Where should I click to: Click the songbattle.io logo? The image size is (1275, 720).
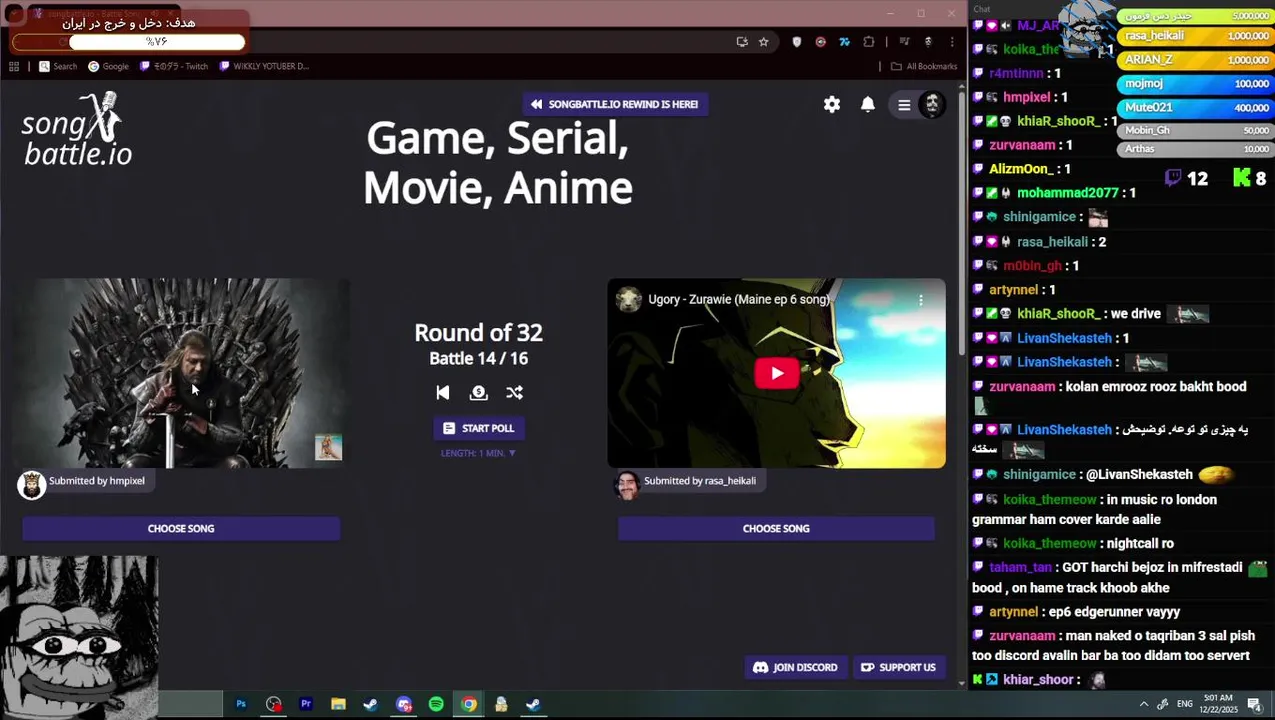77,129
